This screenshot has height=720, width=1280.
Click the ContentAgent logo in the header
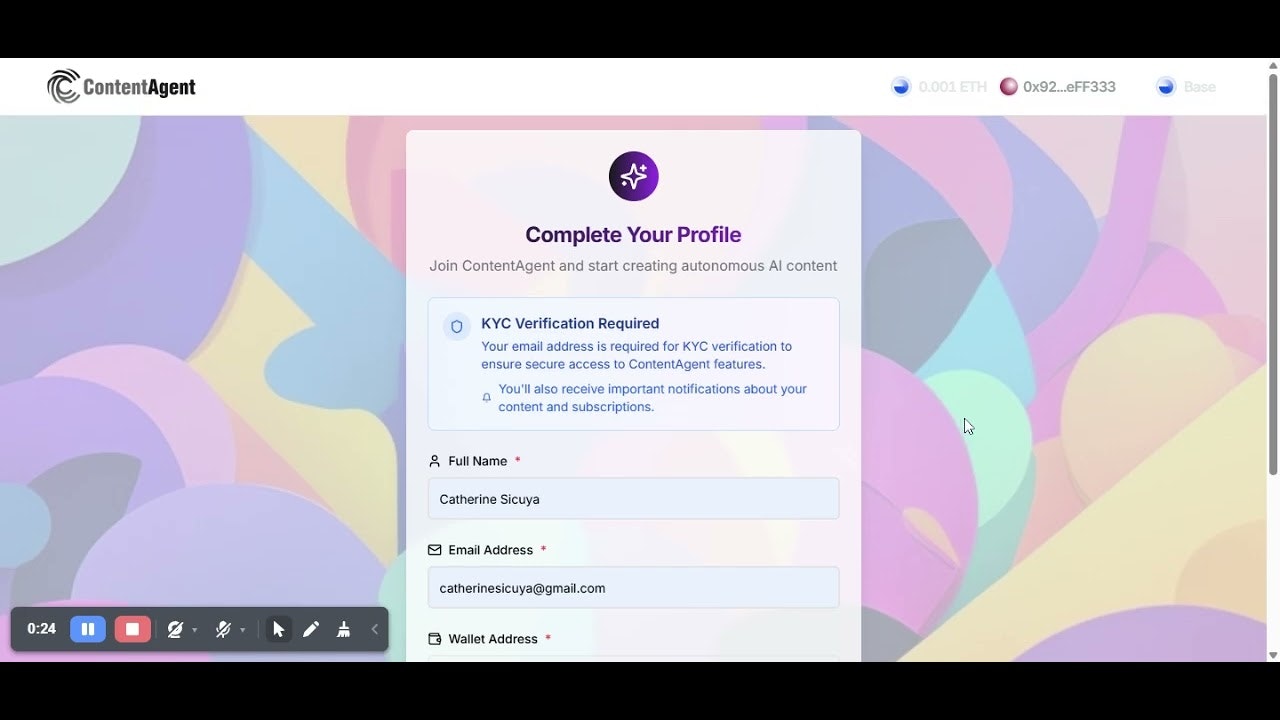coord(121,87)
